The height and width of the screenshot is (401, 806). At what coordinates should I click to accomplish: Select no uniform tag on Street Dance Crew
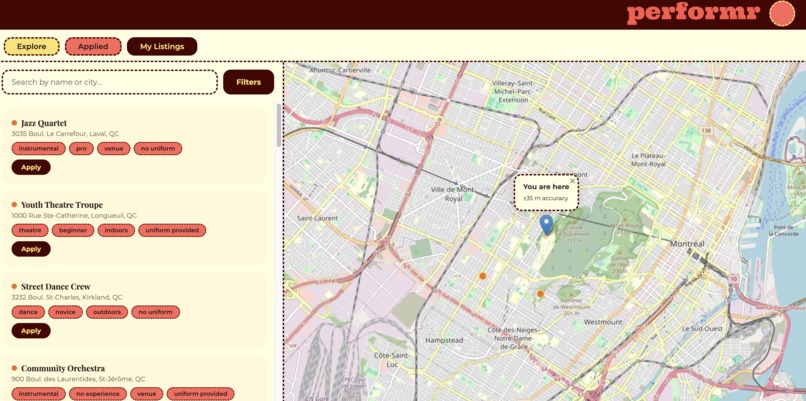[x=156, y=312]
